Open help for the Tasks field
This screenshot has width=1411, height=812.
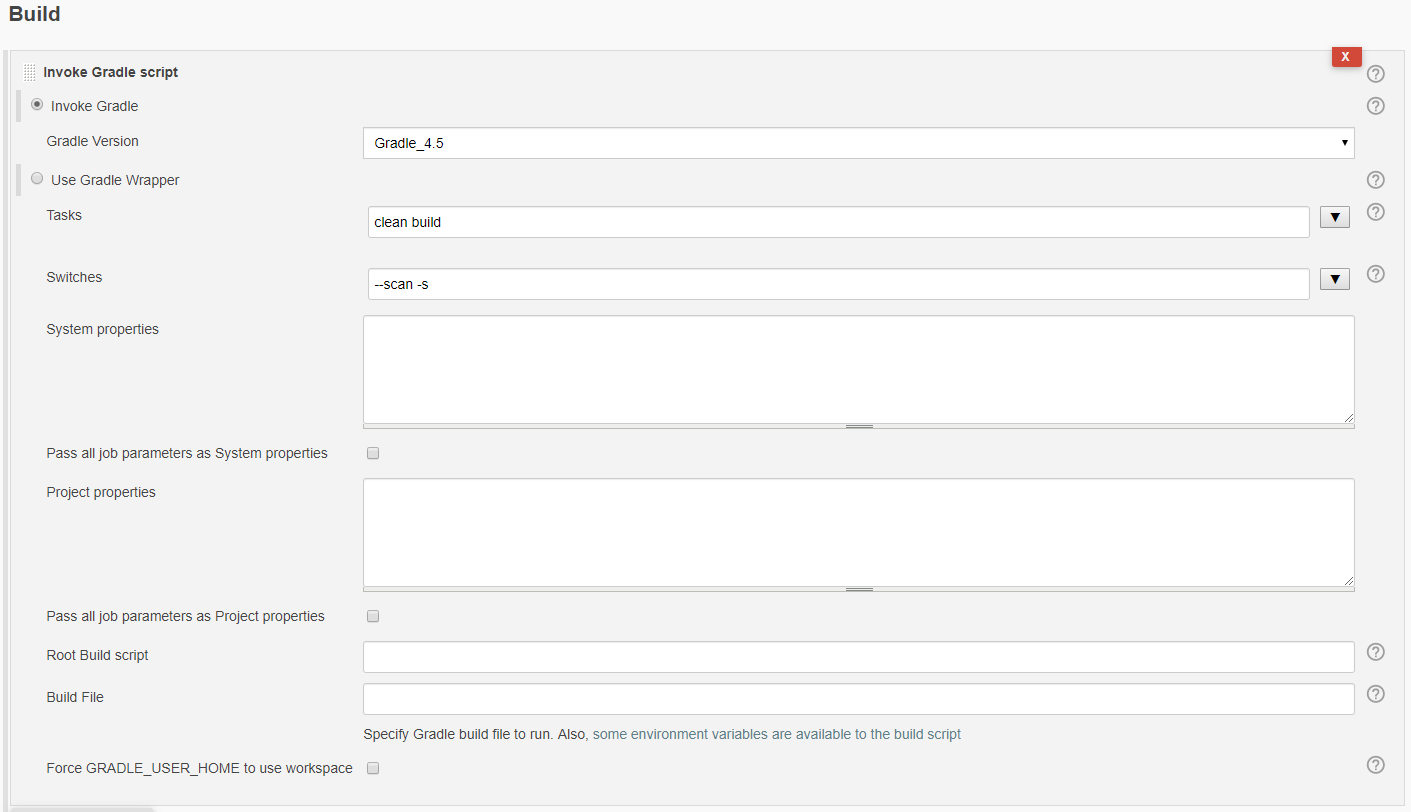pos(1375,212)
